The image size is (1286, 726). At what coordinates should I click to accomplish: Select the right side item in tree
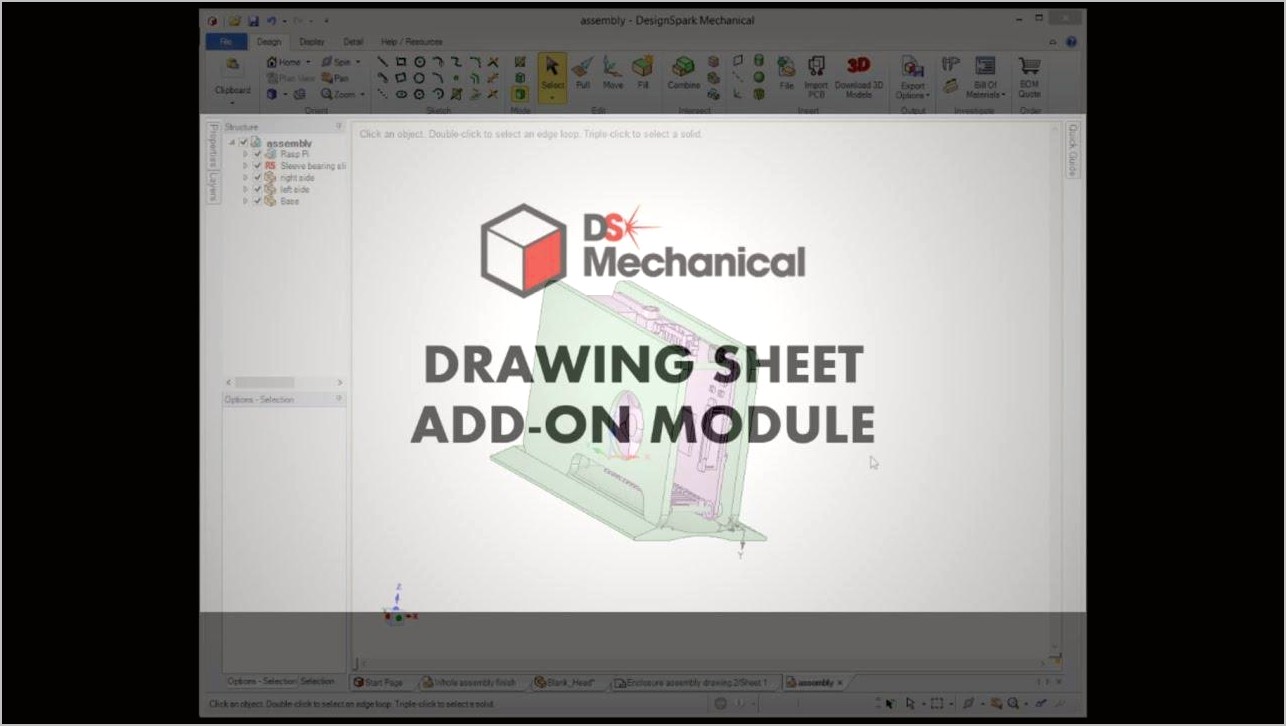pyautogui.click(x=297, y=178)
